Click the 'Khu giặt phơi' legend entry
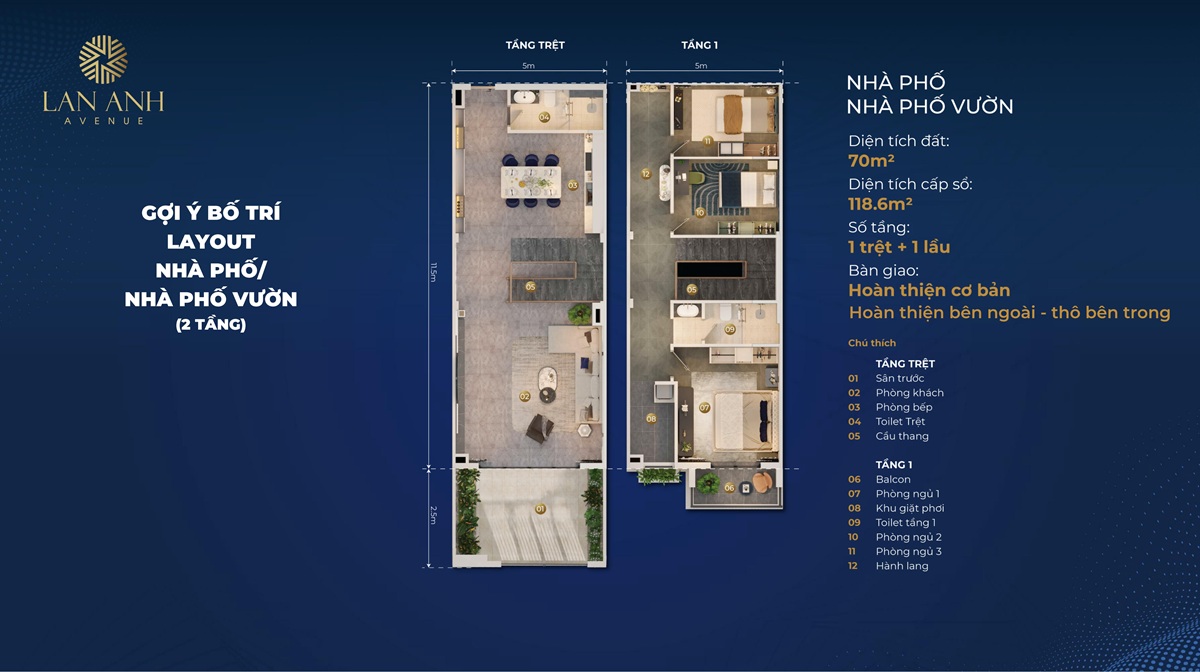The width and height of the screenshot is (1200, 672). click(909, 508)
